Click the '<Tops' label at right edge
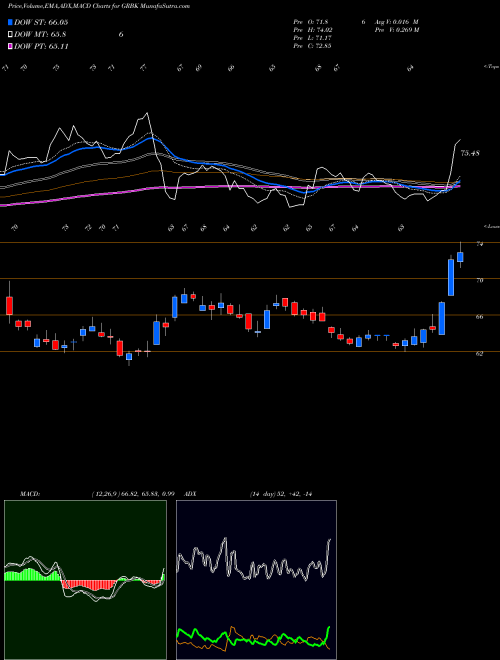Screen dimensions: 500x660 pos(492,67)
